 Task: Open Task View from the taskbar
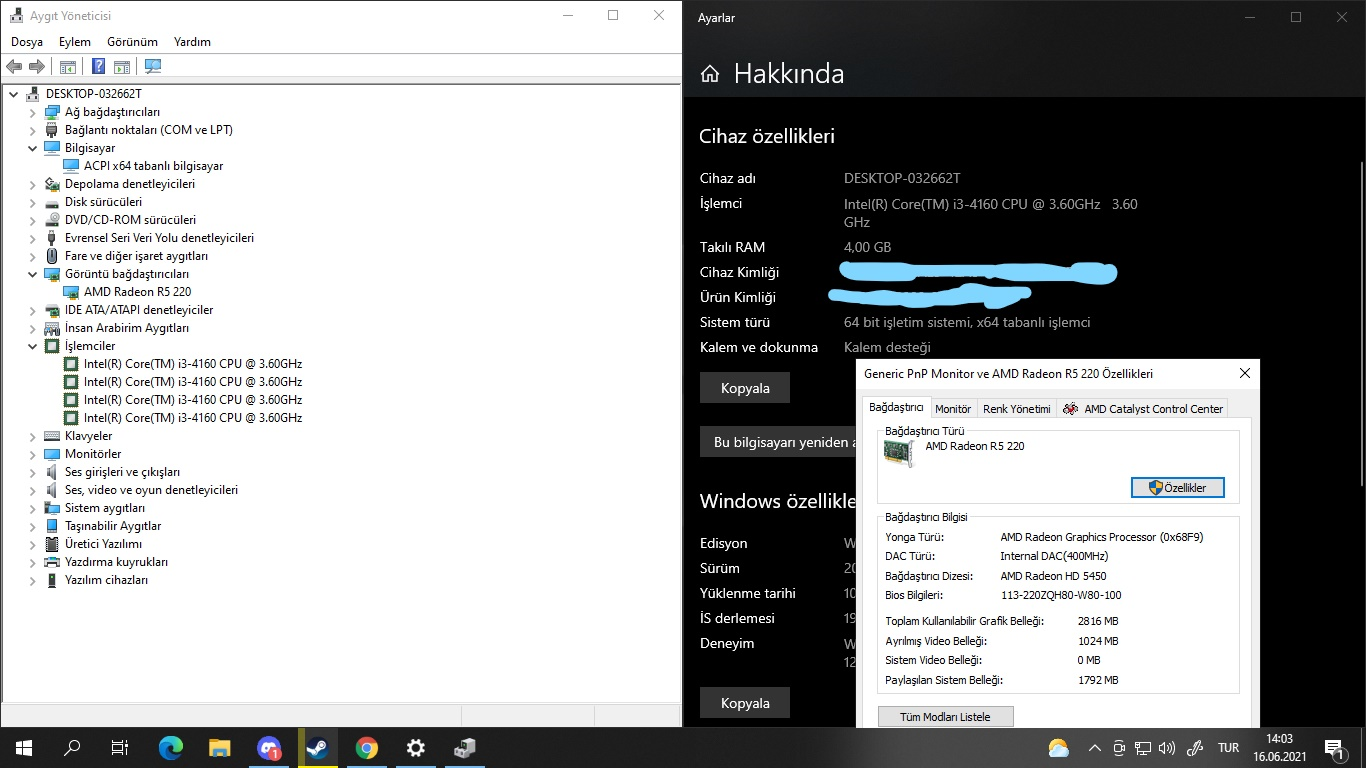(x=120, y=748)
